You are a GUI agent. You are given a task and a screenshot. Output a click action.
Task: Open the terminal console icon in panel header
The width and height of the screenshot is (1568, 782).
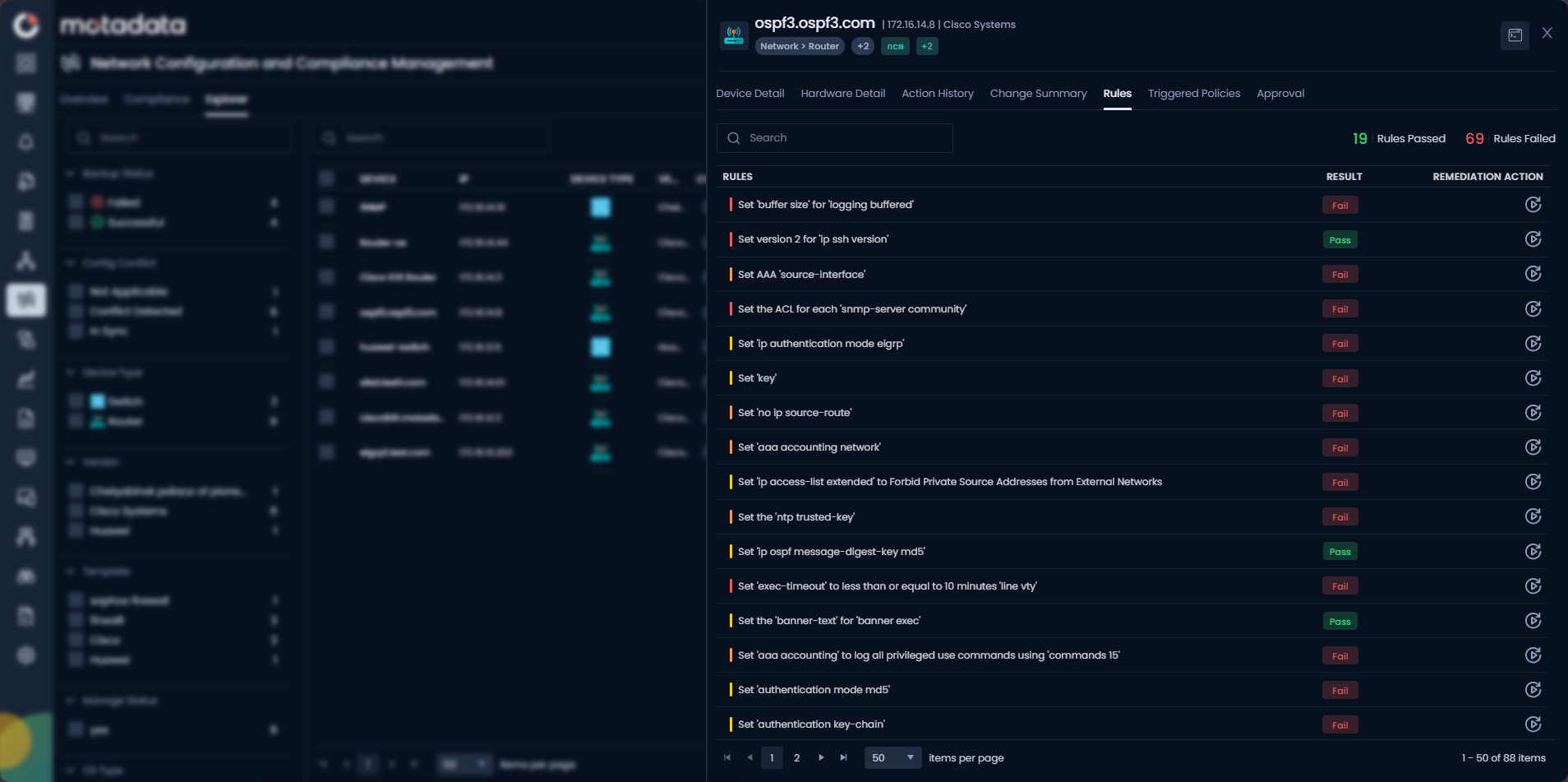[x=1515, y=35]
